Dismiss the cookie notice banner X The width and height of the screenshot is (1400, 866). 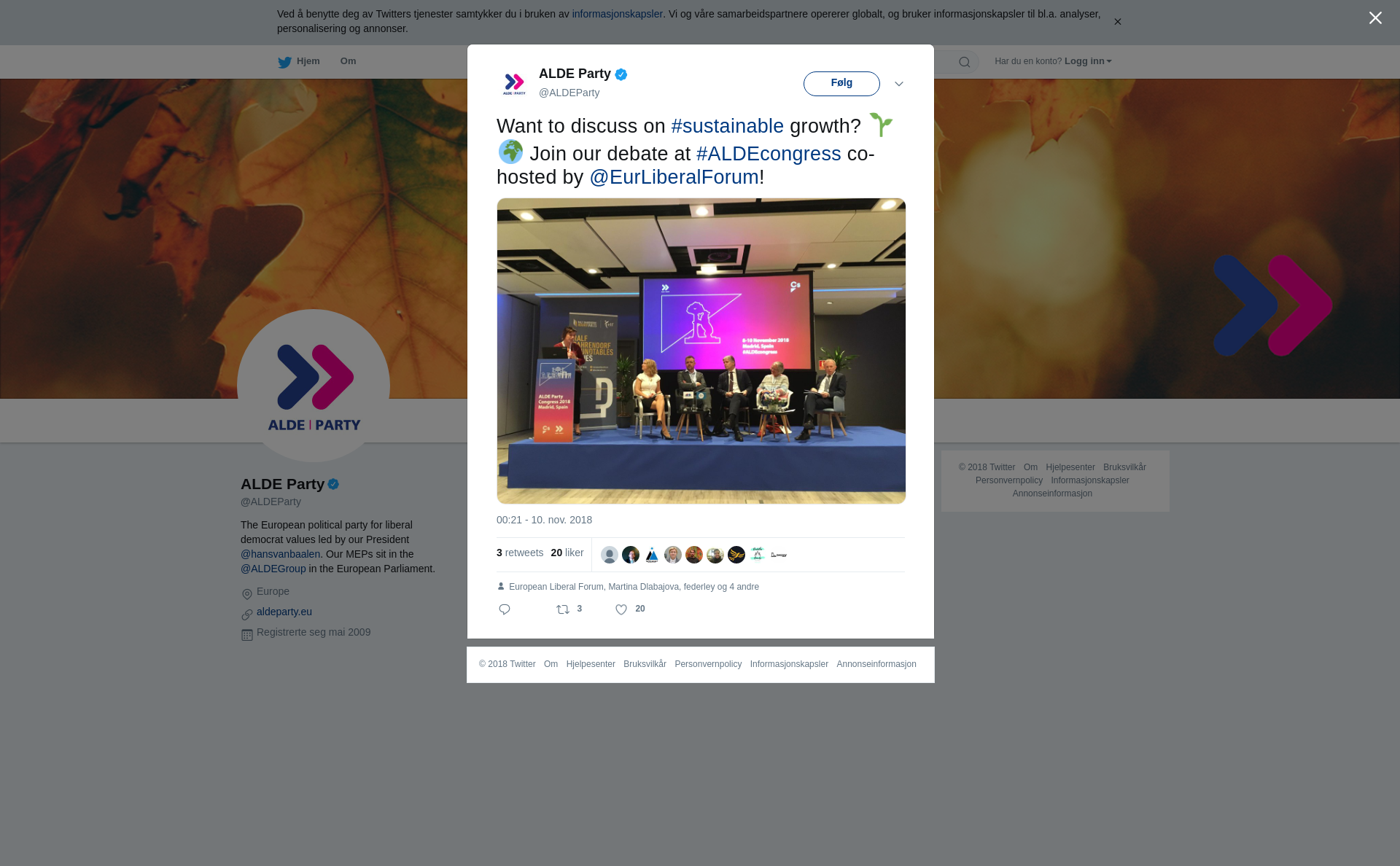1117,22
